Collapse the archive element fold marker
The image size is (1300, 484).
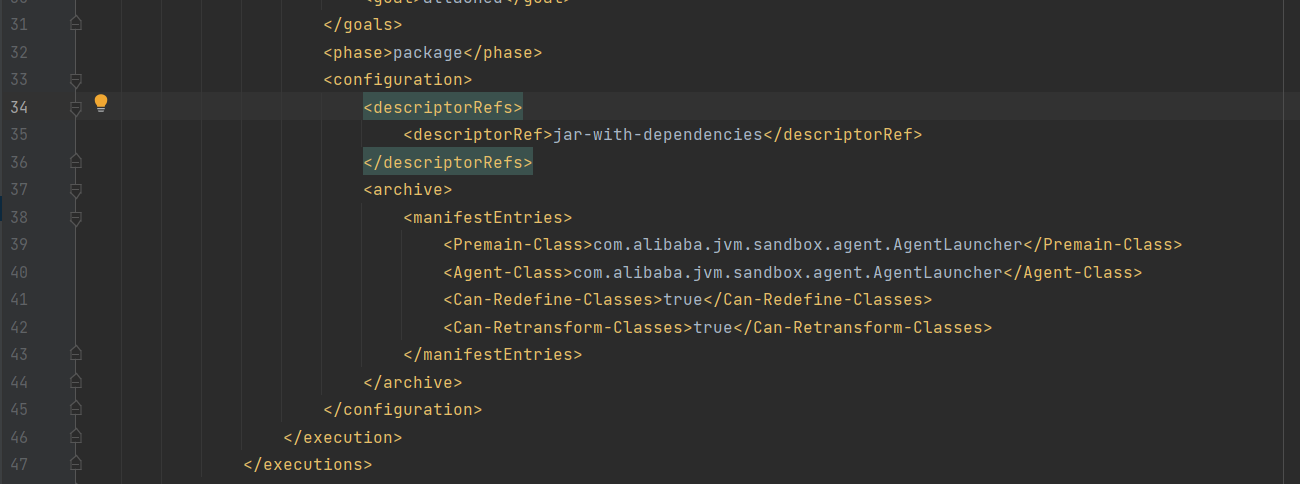pos(76,189)
